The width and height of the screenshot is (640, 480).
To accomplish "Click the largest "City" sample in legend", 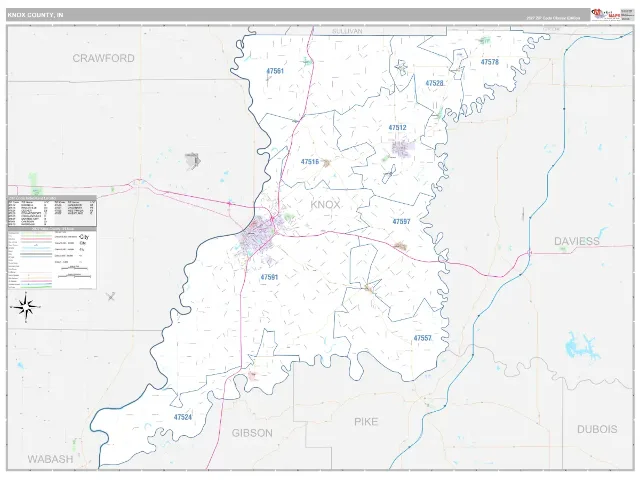I will (84, 237).
